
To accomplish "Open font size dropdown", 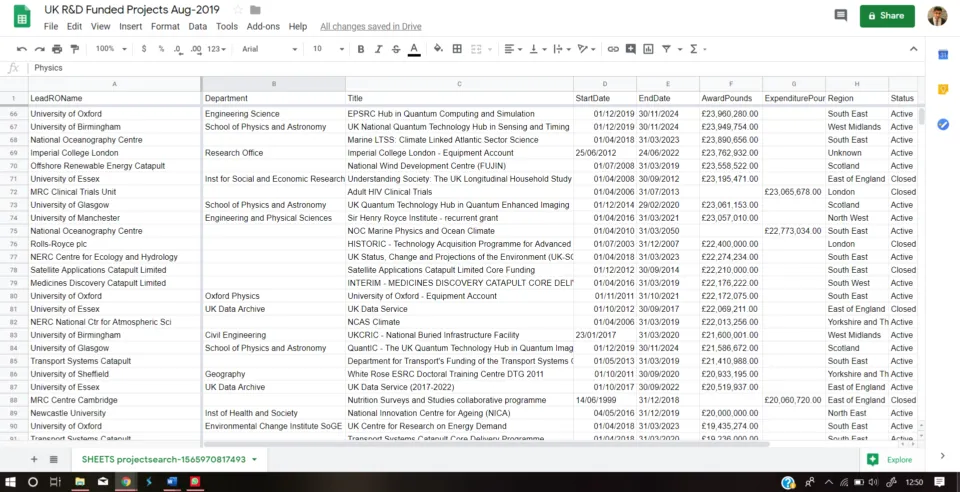I will 328,49.
